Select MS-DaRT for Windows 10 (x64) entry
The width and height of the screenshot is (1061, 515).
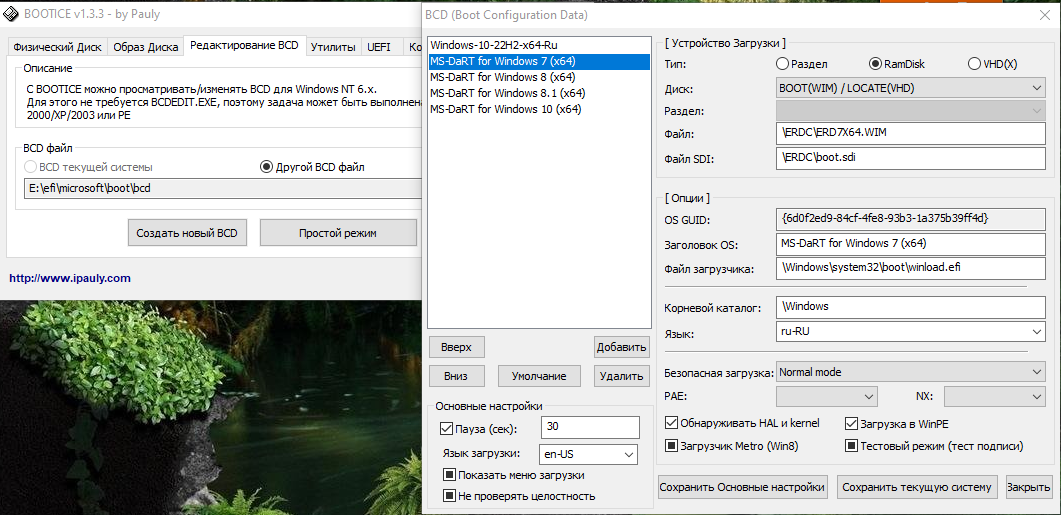click(505, 109)
